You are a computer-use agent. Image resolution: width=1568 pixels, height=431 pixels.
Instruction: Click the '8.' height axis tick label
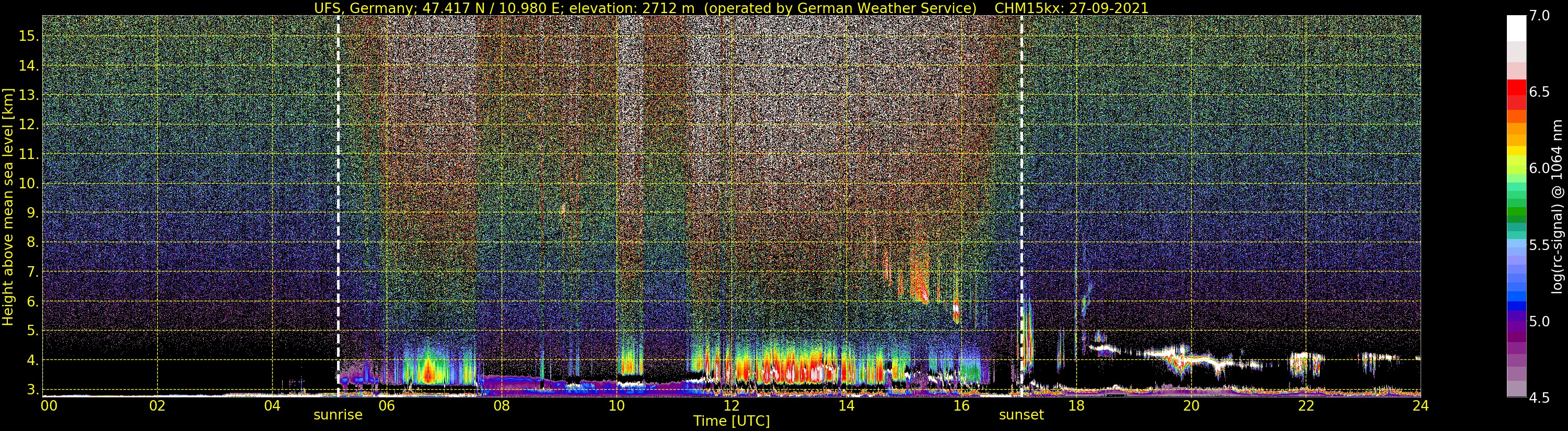click(33, 242)
